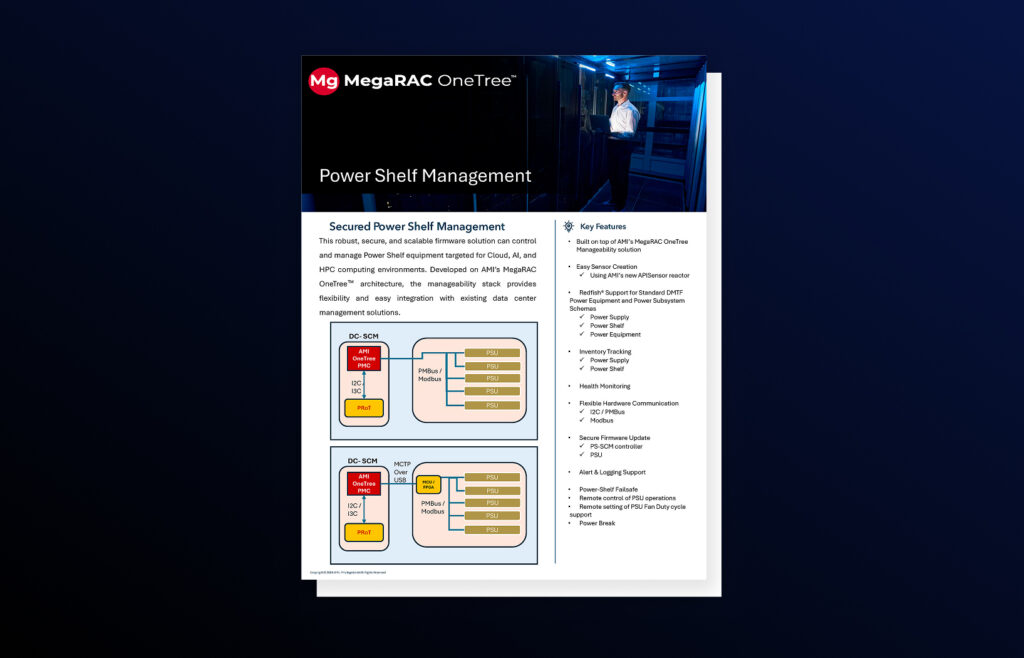Click the yellow PRoT block in upper diagram
Image resolution: width=1024 pixels, height=658 pixels.
tap(364, 408)
